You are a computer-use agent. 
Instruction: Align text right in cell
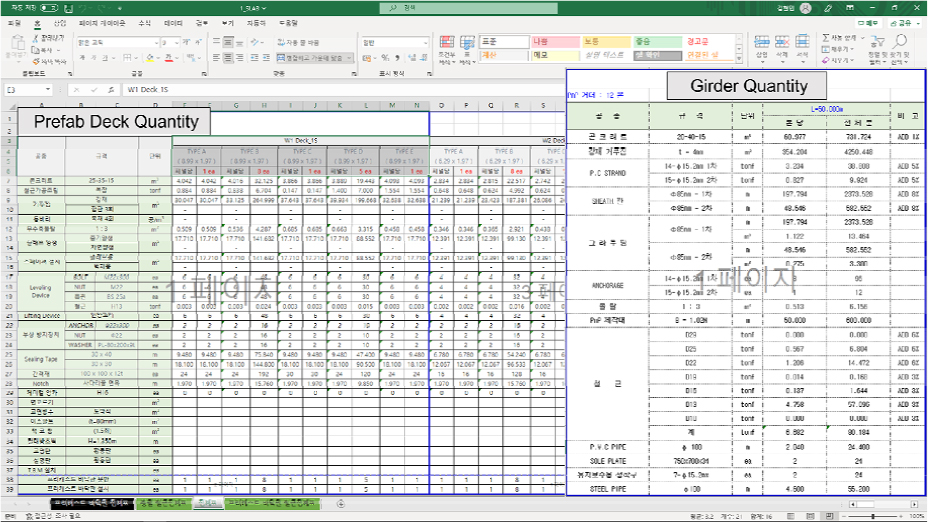tap(240, 57)
